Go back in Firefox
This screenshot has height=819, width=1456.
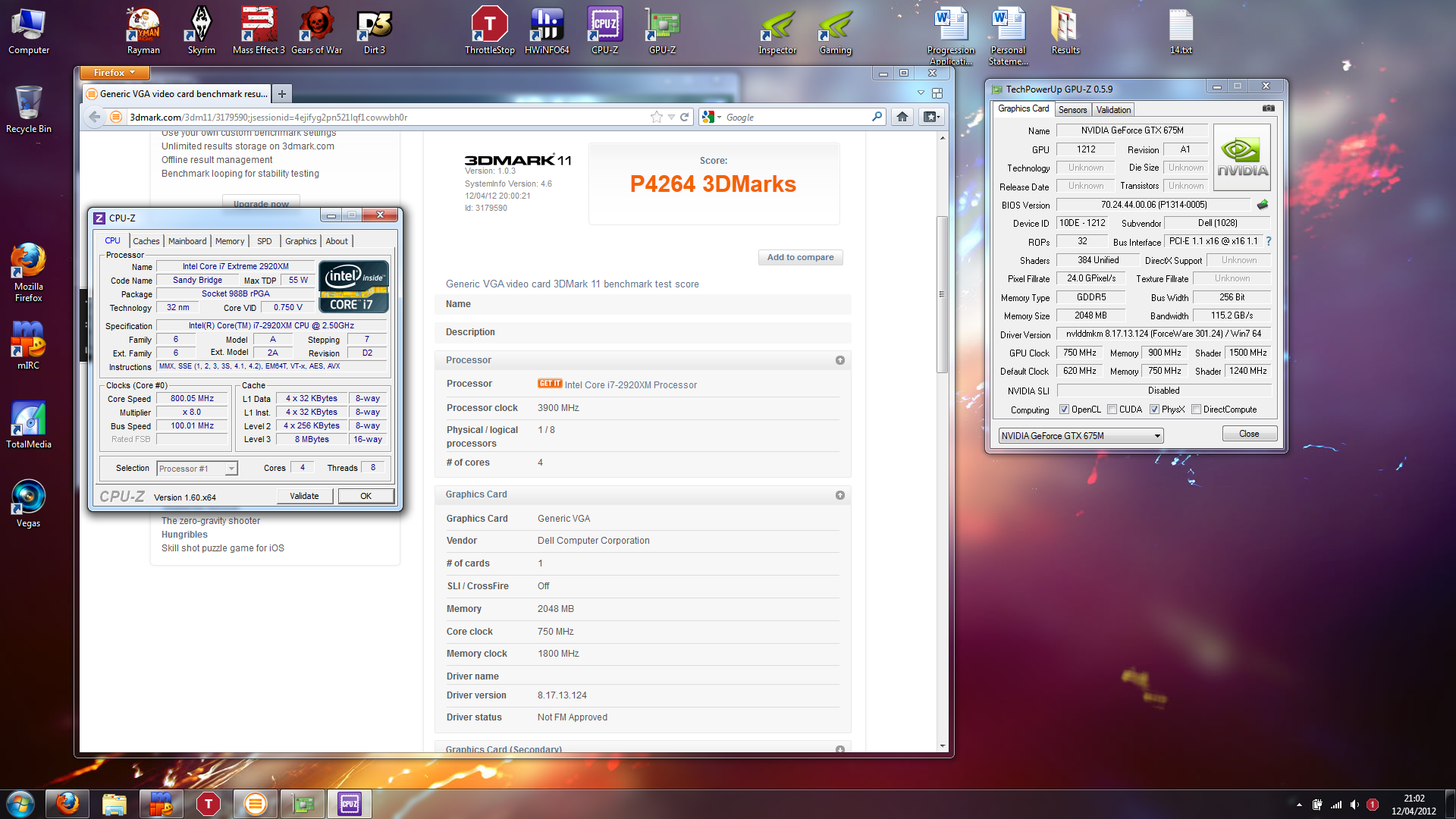(x=94, y=117)
